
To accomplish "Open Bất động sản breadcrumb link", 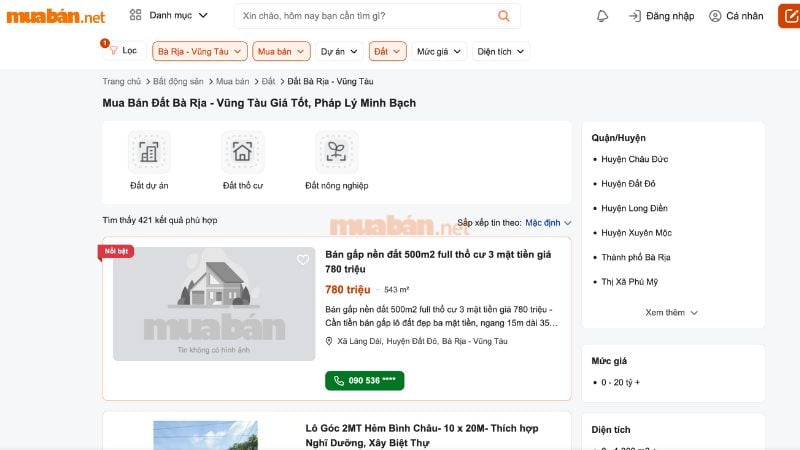I will coord(178,81).
